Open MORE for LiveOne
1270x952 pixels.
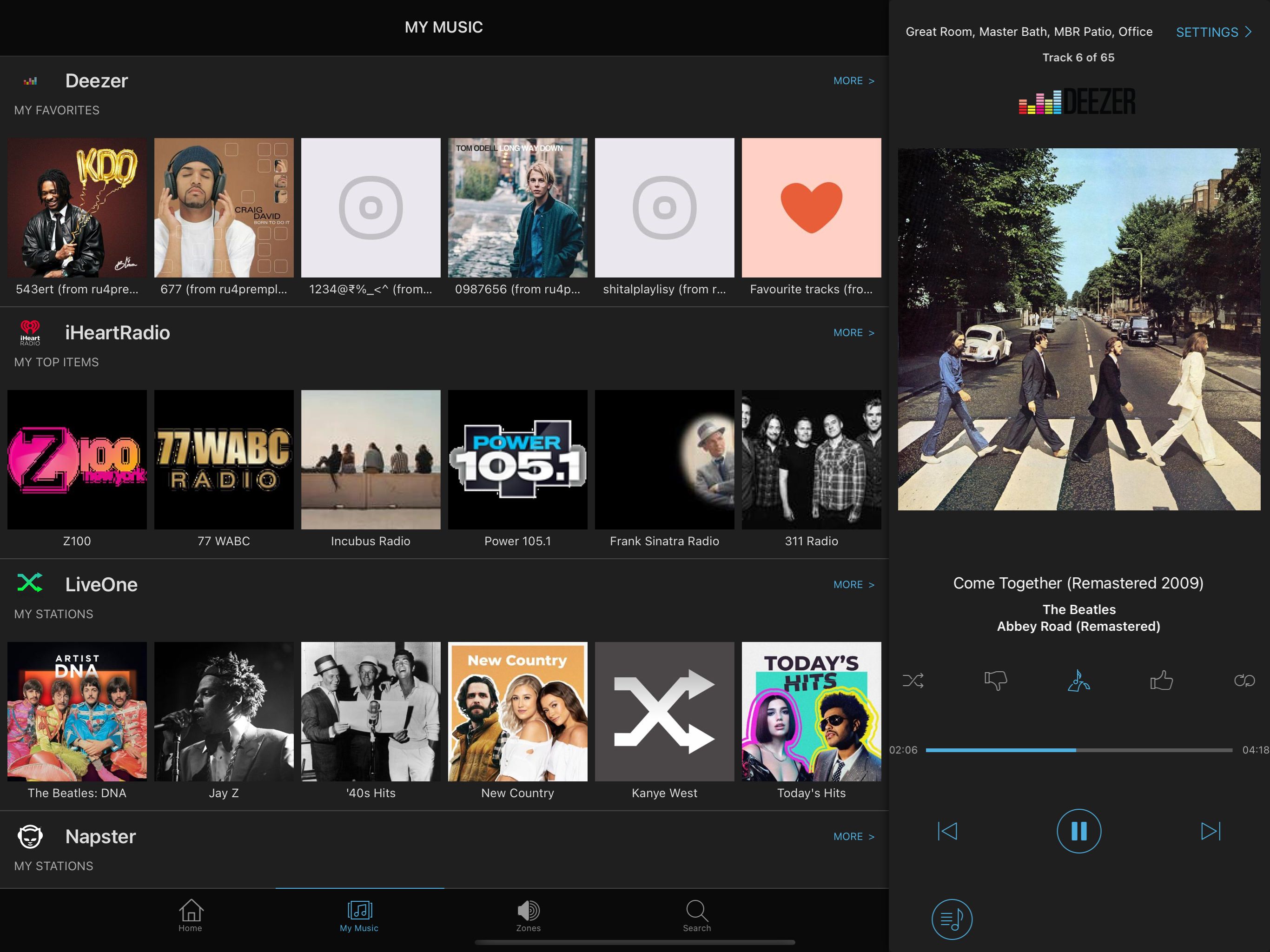pos(854,584)
